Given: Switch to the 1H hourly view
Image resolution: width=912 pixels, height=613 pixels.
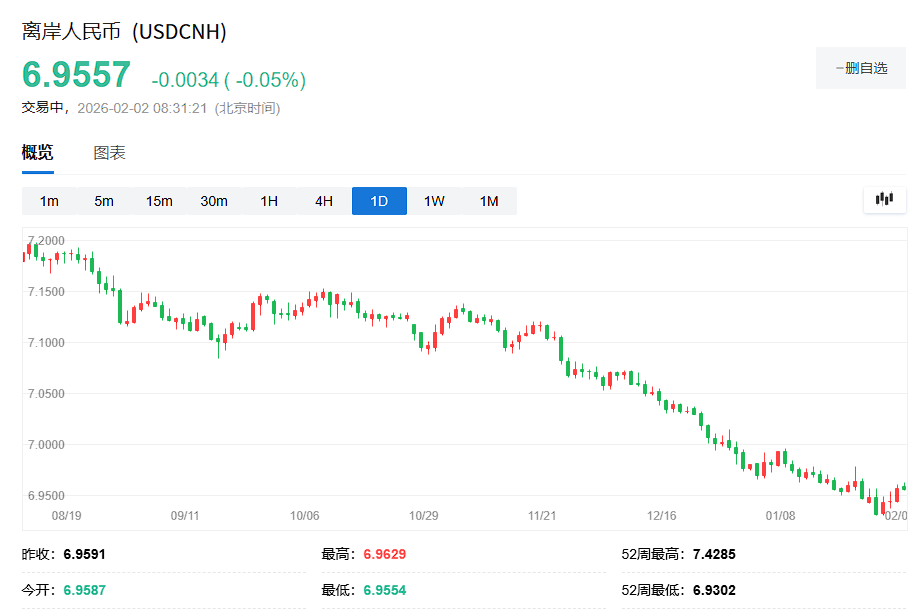Looking at the screenshot, I should click(x=268, y=200).
